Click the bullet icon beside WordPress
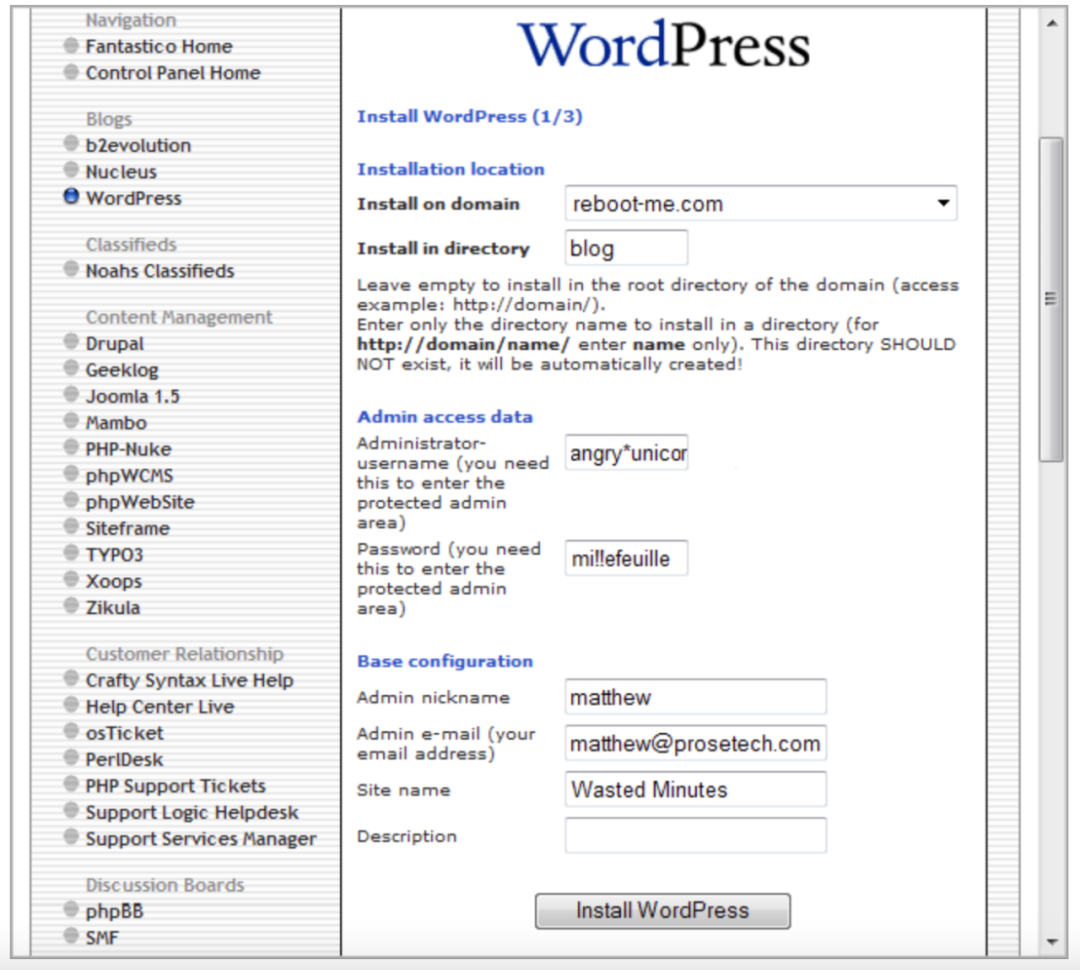The image size is (1080, 970). (71, 197)
